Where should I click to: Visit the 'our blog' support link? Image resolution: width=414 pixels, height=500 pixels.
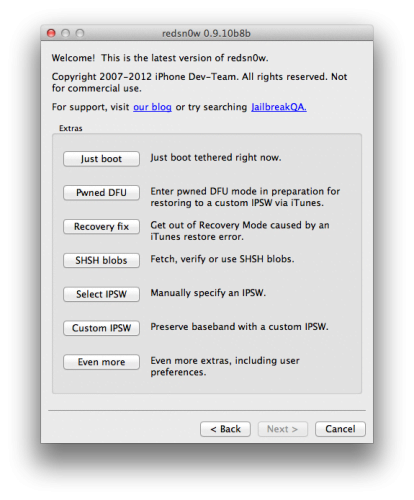click(x=152, y=107)
